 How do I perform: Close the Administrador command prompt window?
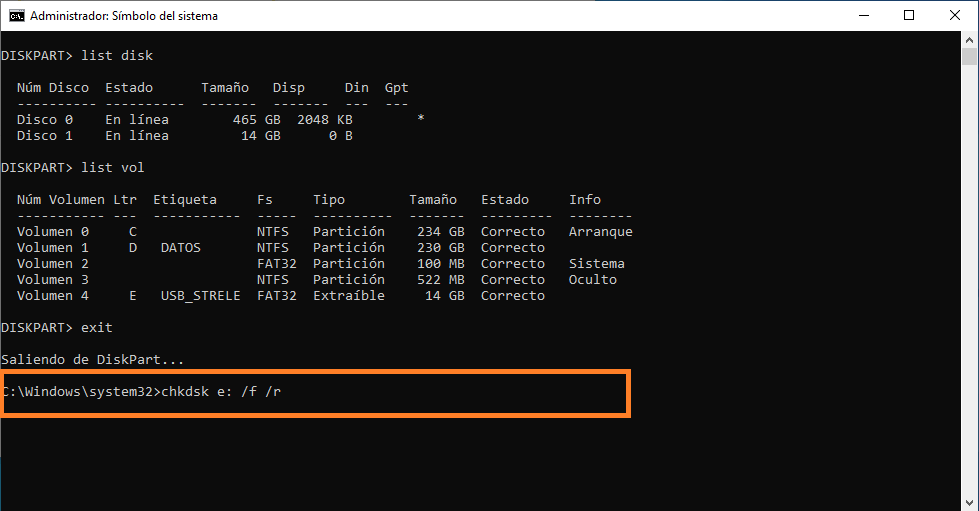coord(955,15)
